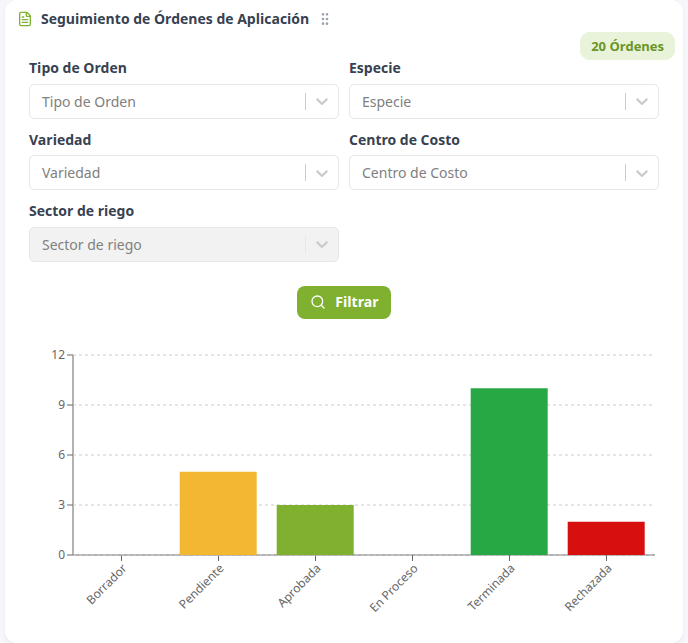Expand the Variedad chevron arrow
688x643 pixels.
tap(322, 173)
